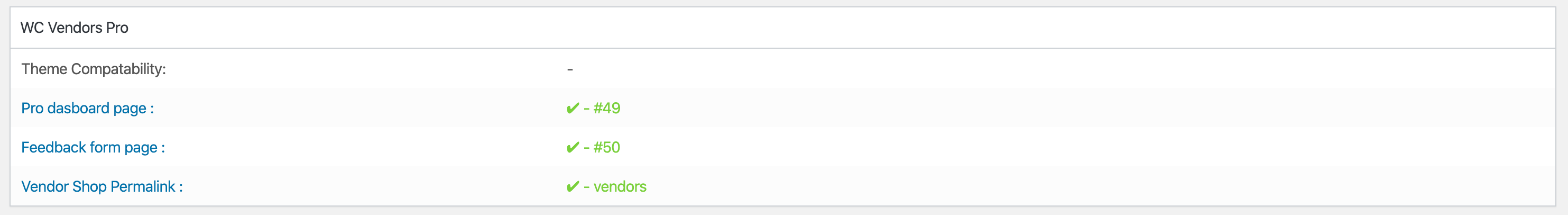Click the WC Vendors Pro heading
Image resolution: width=1568 pixels, height=215 pixels.
(x=74, y=28)
